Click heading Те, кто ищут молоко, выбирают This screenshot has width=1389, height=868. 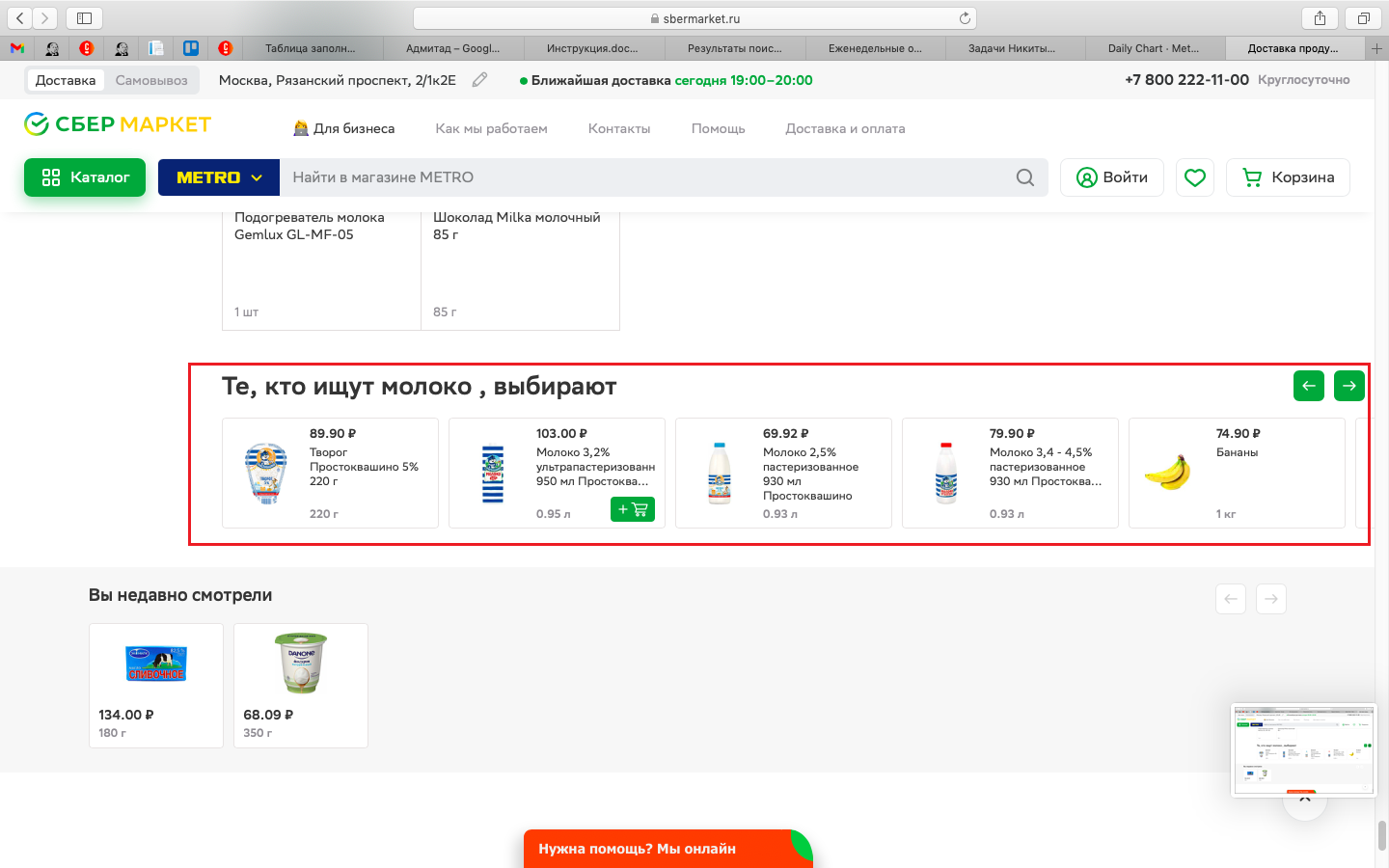(419, 387)
